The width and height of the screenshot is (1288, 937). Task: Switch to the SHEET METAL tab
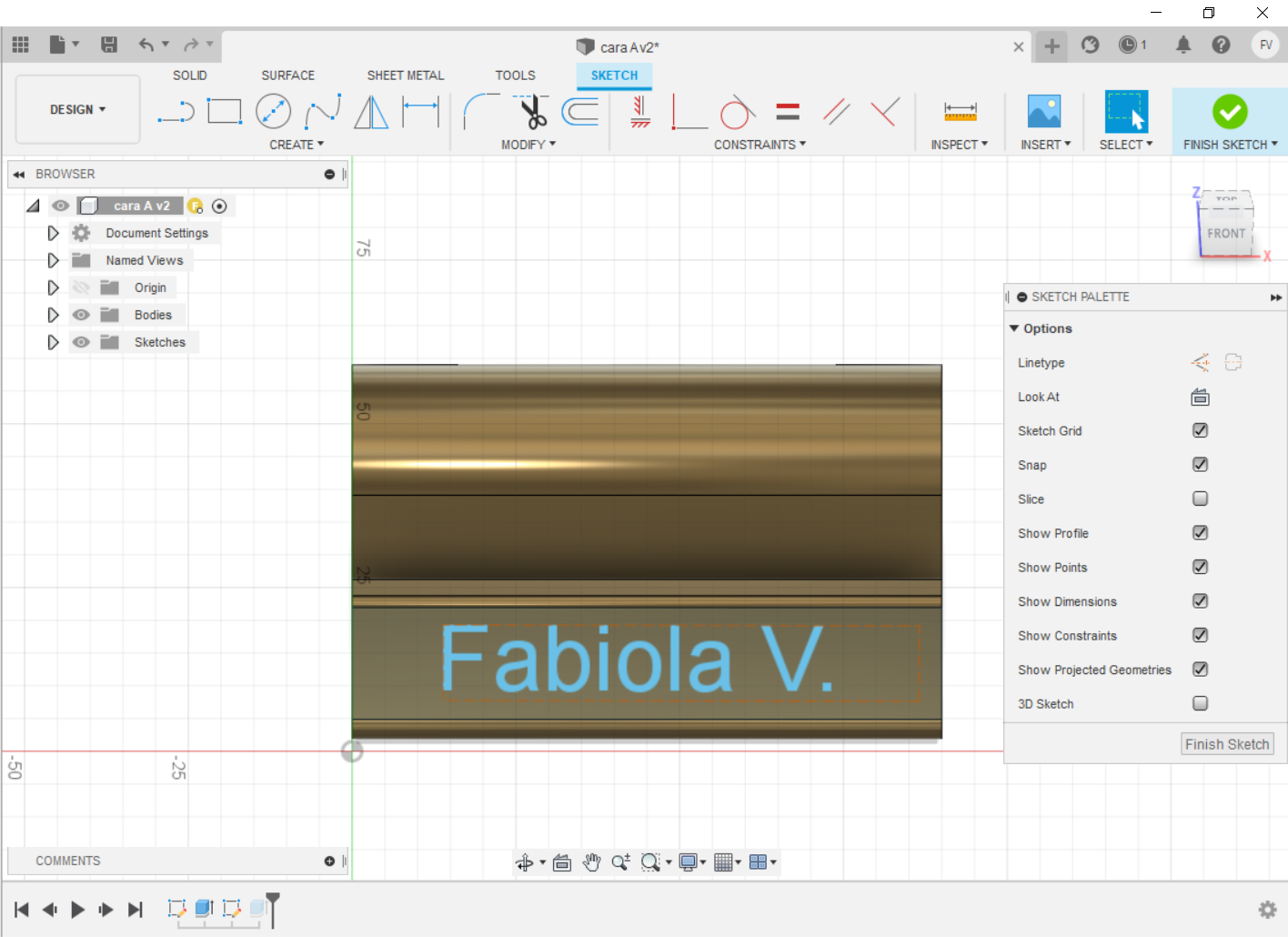(x=406, y=76)
